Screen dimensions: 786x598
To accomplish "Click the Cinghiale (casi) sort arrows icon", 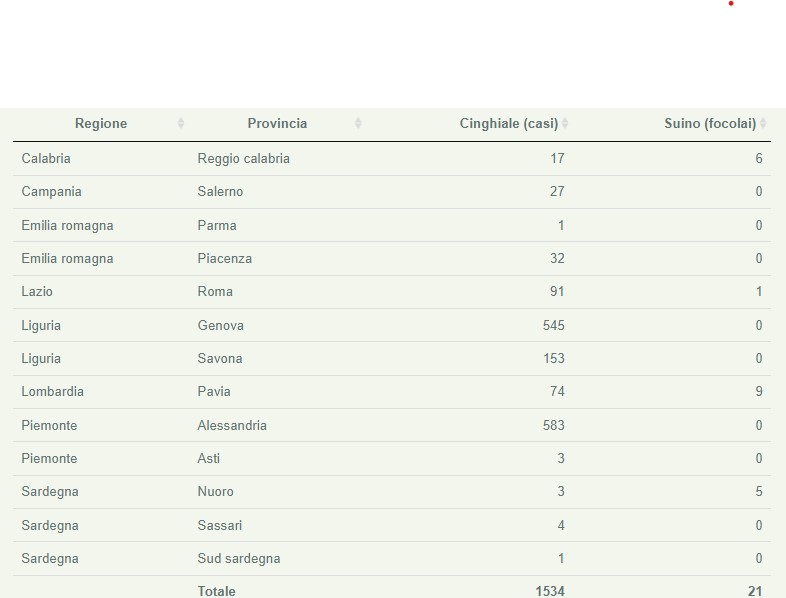I will (565, 124).
